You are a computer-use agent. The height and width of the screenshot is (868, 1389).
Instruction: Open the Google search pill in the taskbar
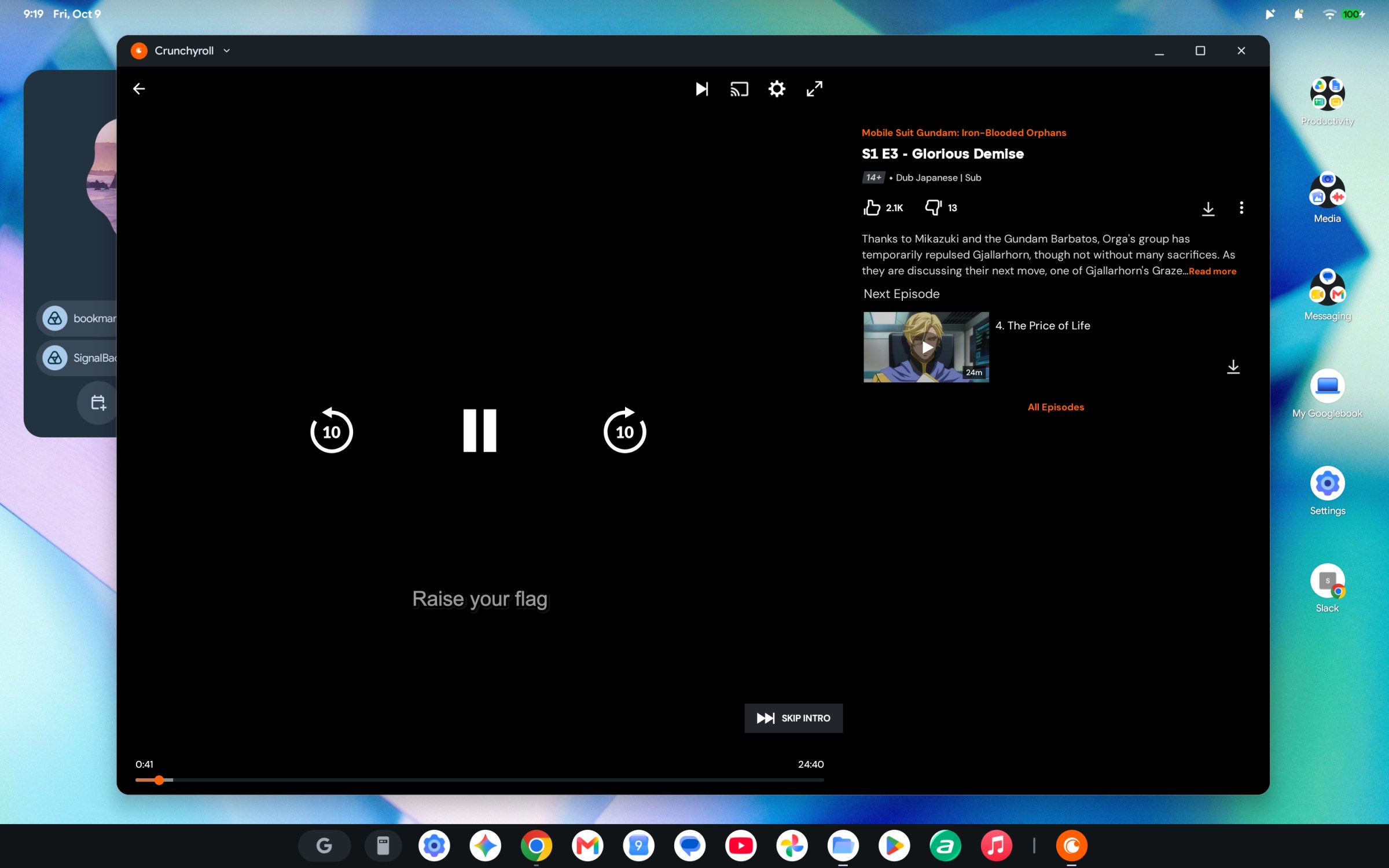[x=324, y=845]
